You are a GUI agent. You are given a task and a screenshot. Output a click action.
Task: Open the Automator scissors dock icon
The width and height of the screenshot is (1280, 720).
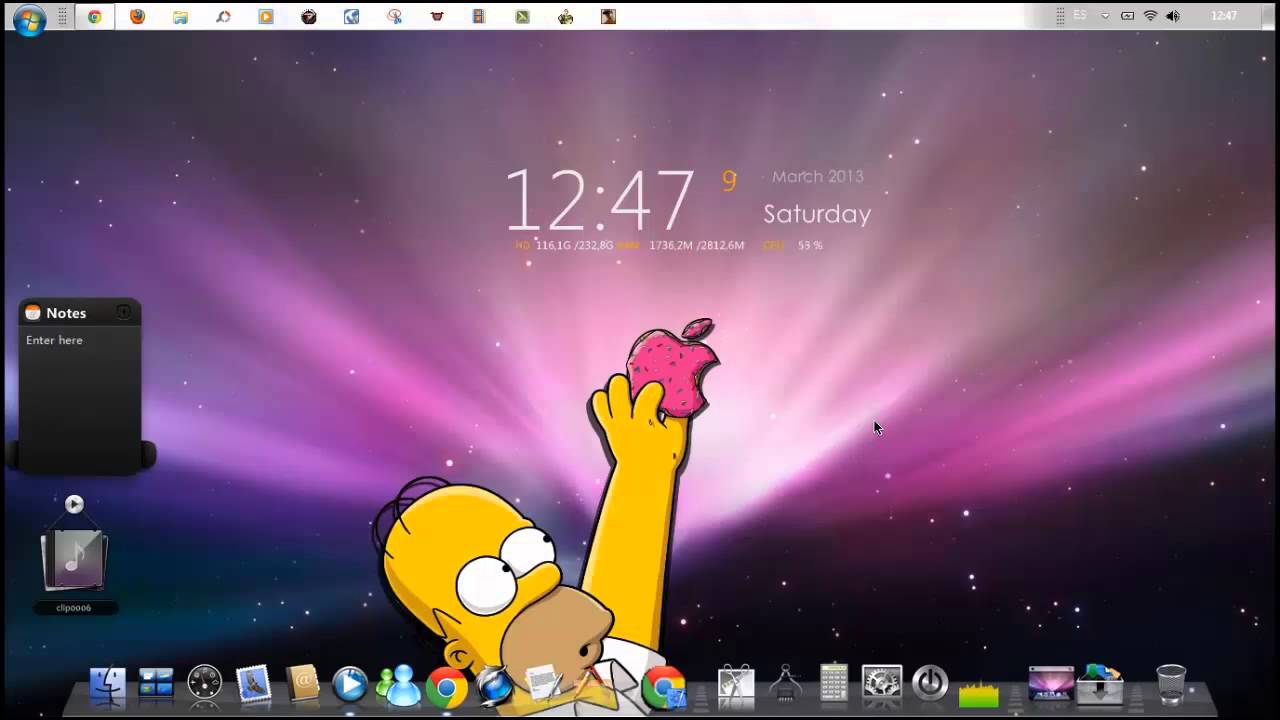point(736,684)
